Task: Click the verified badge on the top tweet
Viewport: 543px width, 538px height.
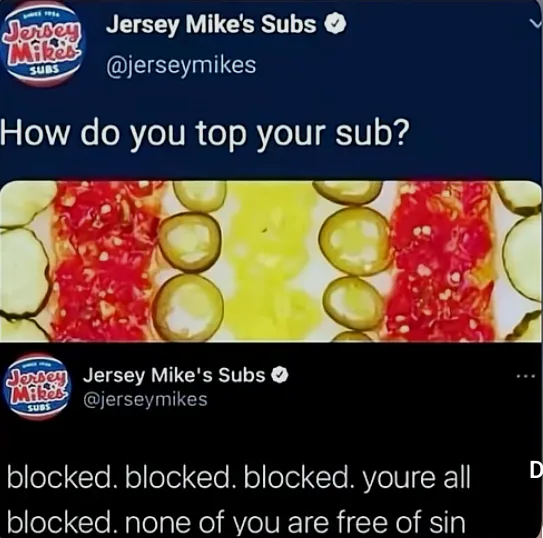Action: 335,25
